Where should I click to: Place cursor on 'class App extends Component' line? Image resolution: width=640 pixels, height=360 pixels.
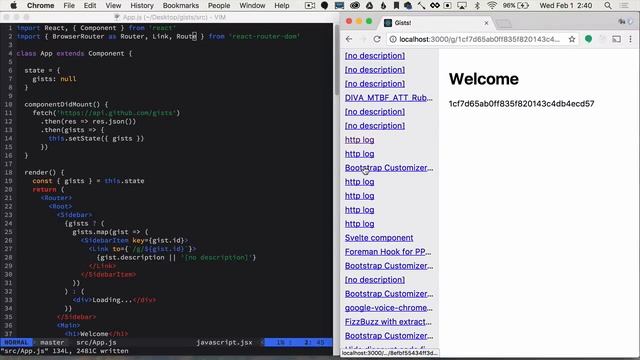[x=74, y=53]
